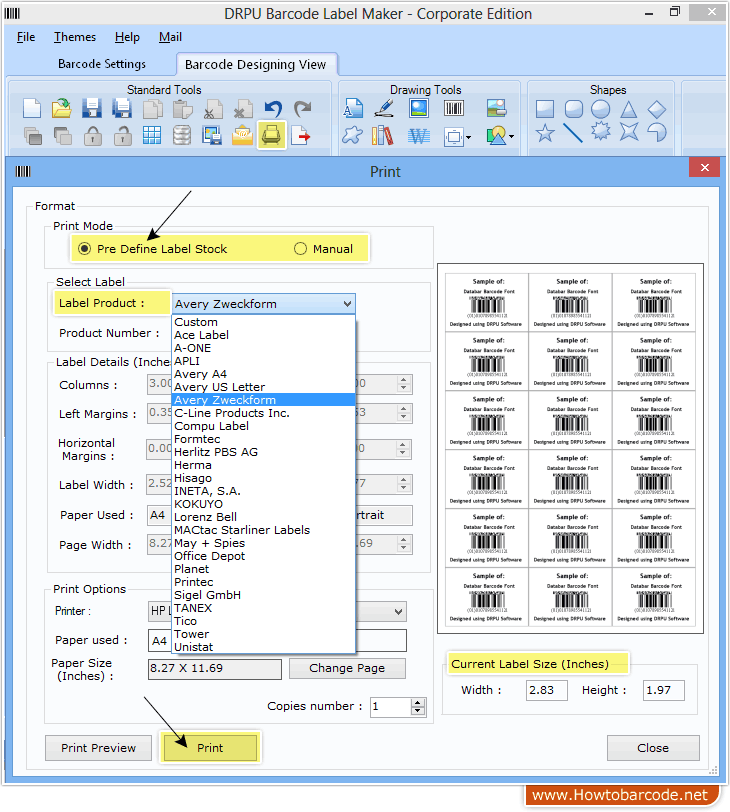Choose the Star shape
The height and width of the screenshot is (812, 730).
tap(545, 133)
